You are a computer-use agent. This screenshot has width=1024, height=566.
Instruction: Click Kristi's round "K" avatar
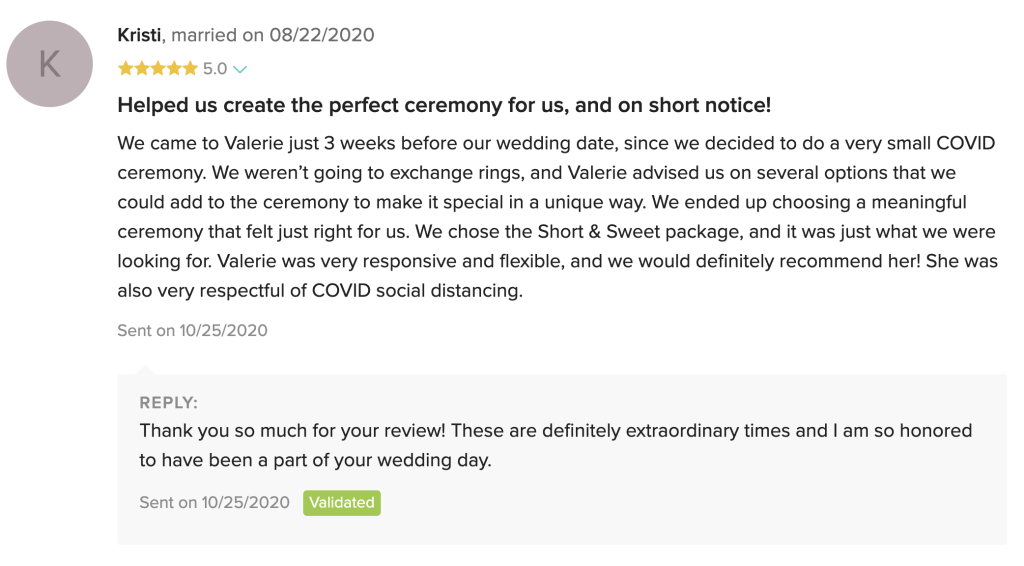(x=50, y=63)
